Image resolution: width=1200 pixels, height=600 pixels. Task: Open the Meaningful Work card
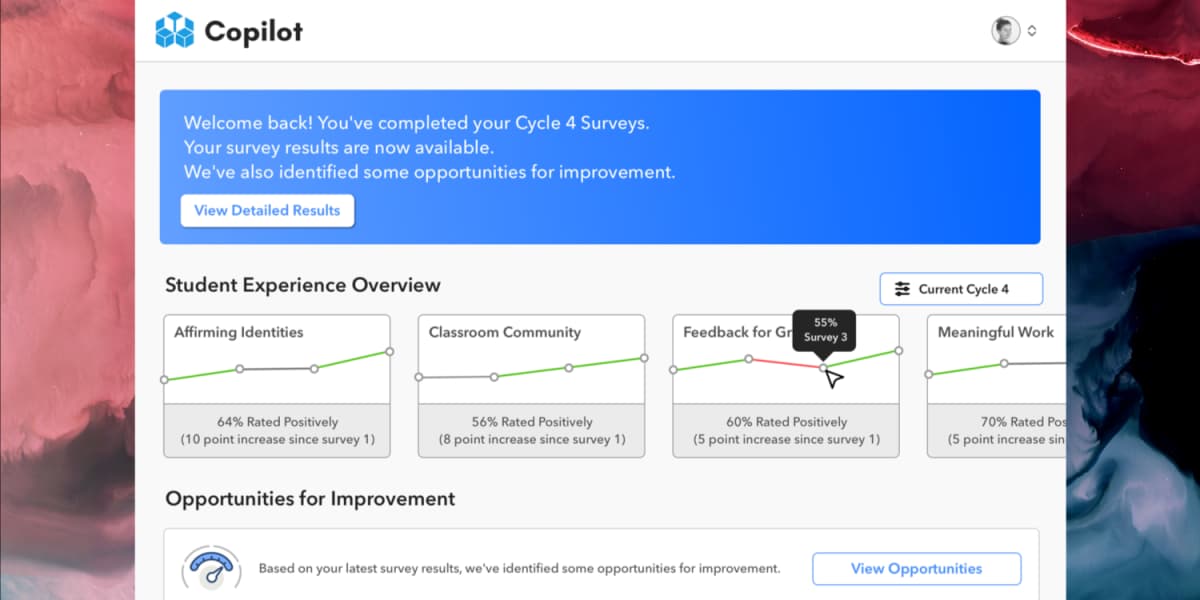pyautogui.click(x=995, y=332)
